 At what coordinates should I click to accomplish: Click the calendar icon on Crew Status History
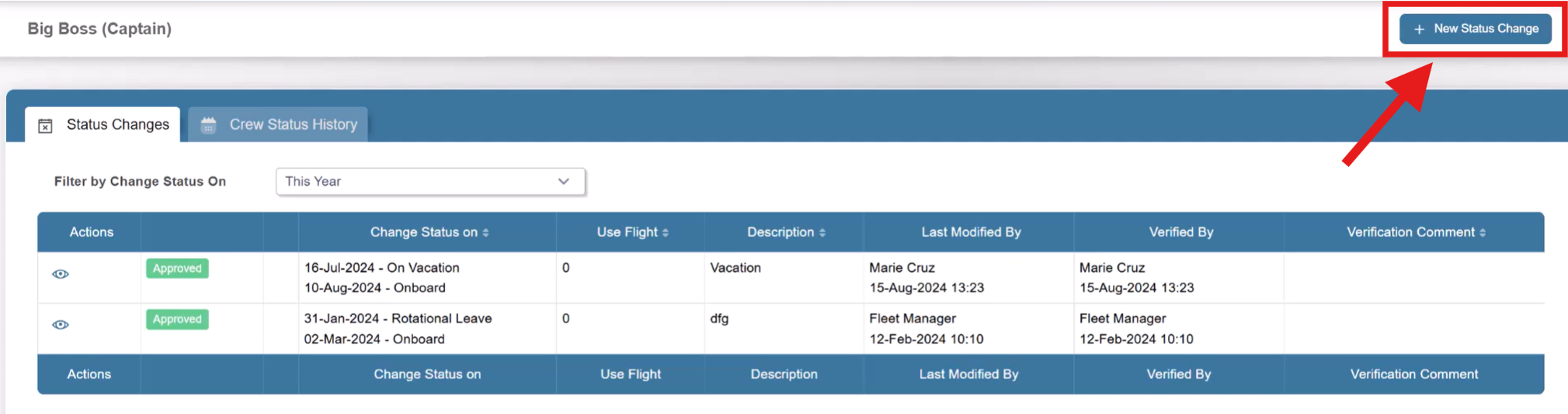tap(208, 125)
